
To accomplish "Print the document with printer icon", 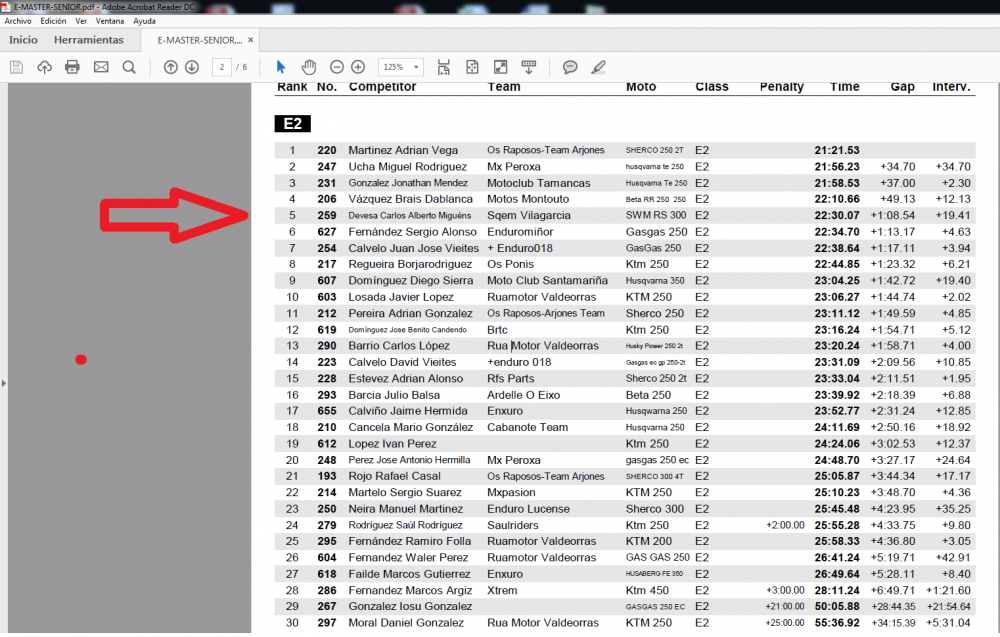I will coord(72,67).
